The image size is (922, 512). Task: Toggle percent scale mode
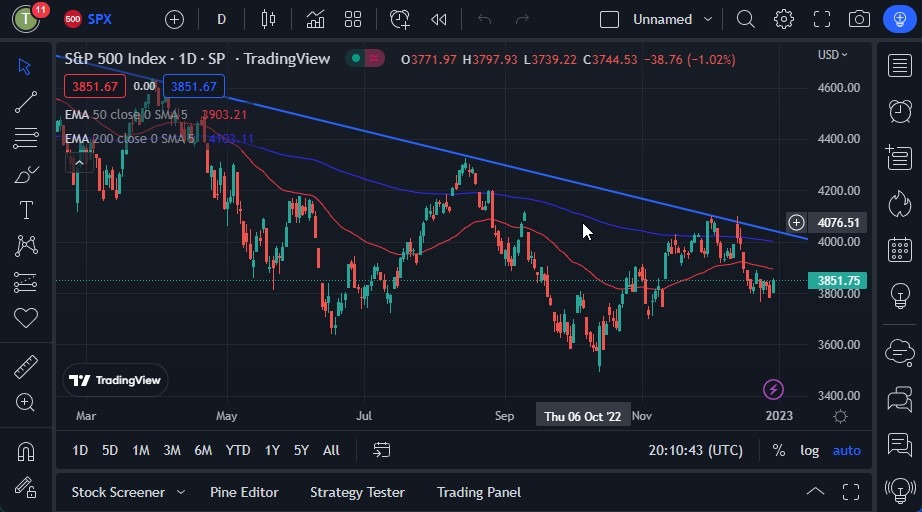pos(779,451)
